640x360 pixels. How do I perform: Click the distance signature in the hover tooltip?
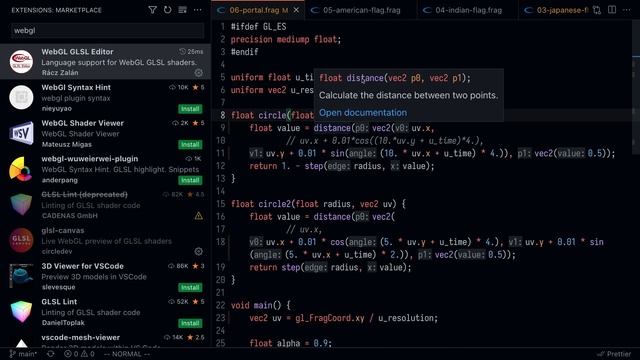point(395,78)
